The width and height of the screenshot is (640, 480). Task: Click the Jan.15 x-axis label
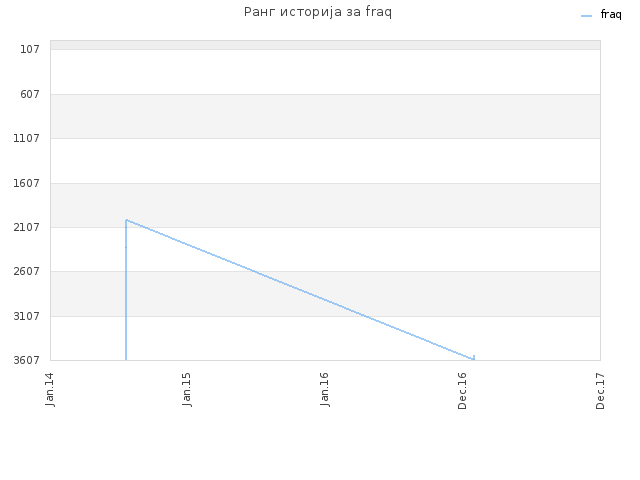pos(187,389)
